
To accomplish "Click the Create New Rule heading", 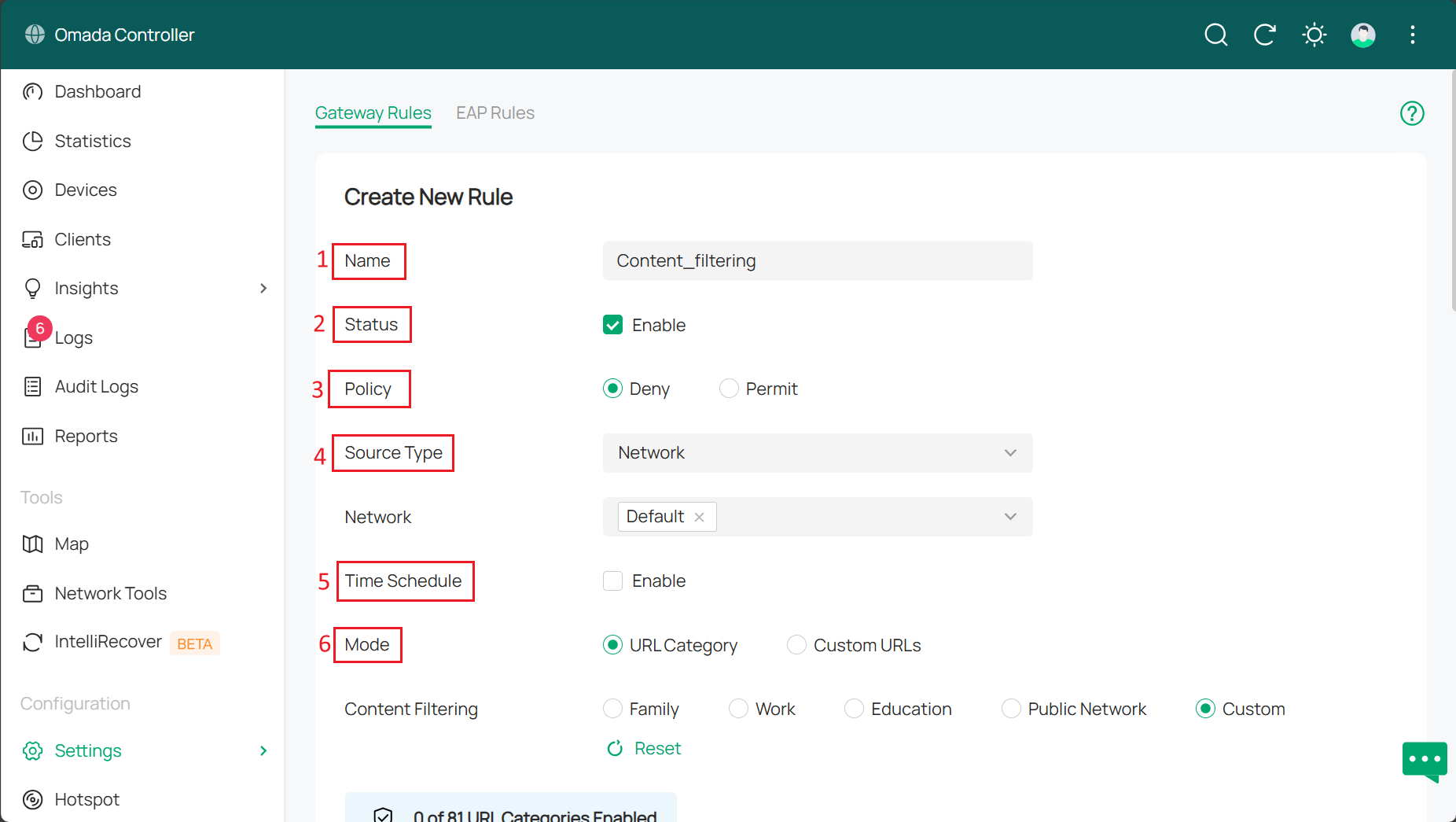I will [x=428, y=197].
